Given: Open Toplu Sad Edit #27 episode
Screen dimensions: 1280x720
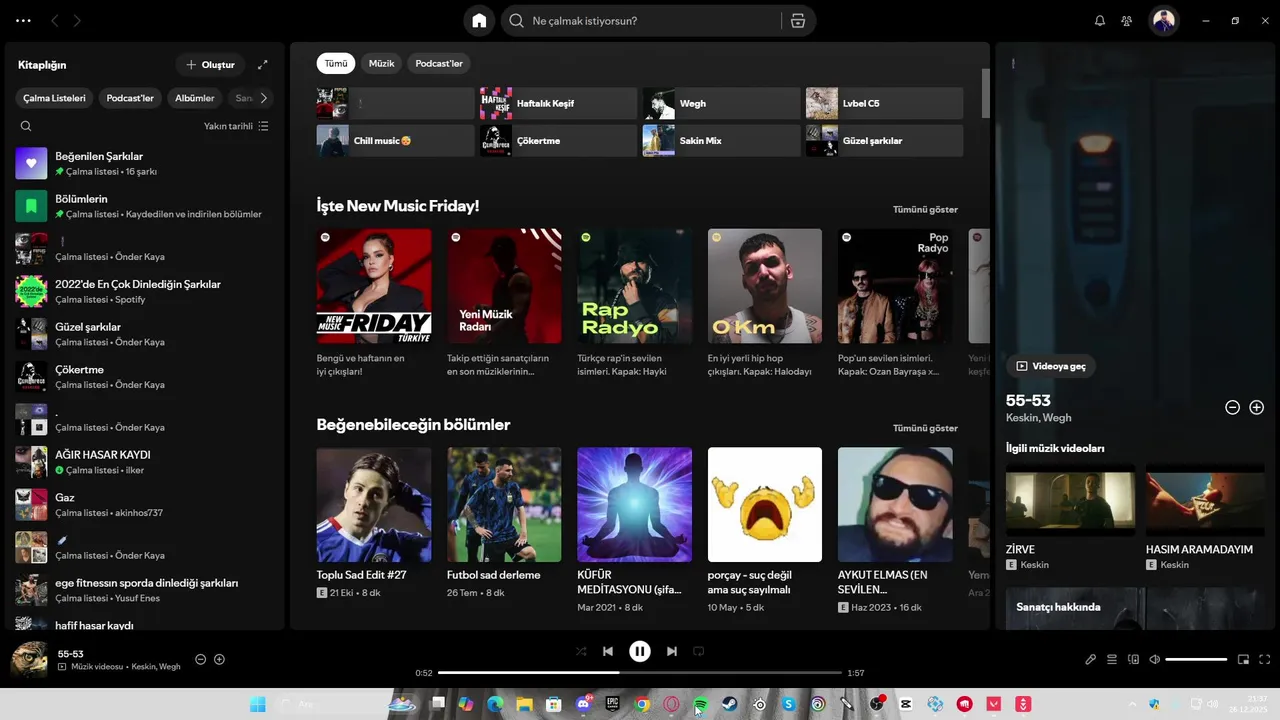Looking at the screenshot, I should (x=374, y=504).
